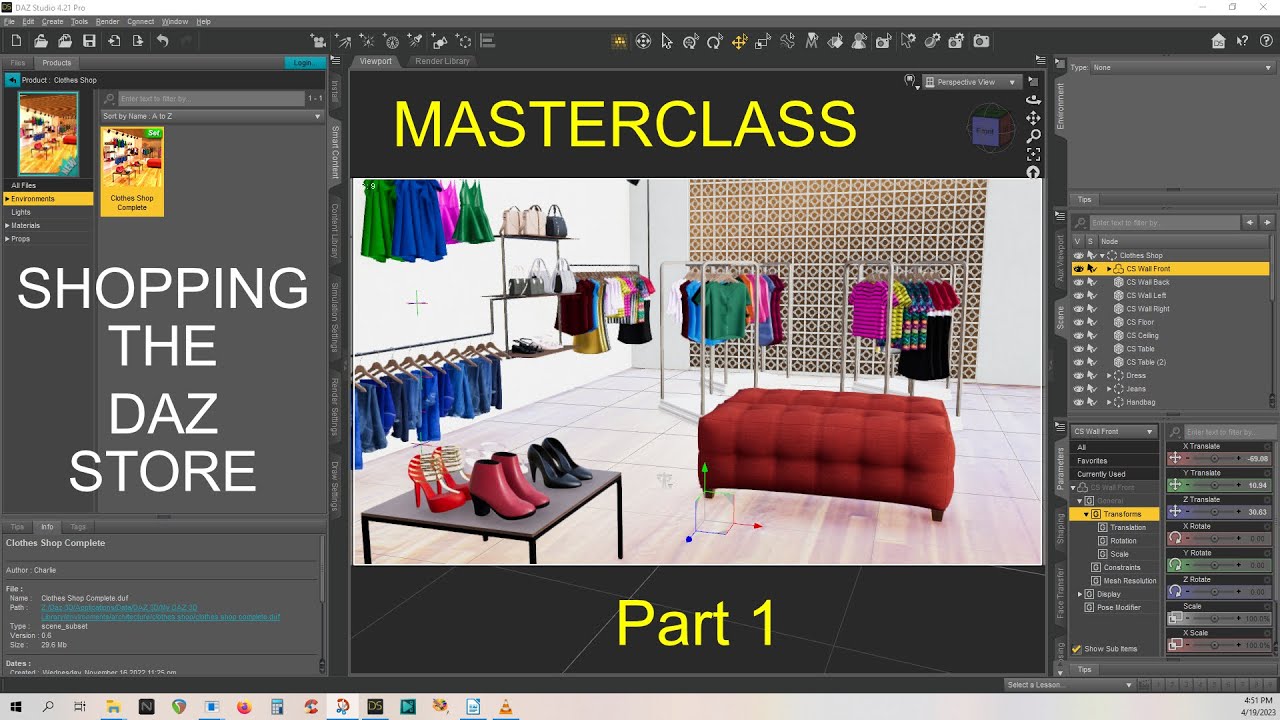Hide the Handbag node via eye icon
The width and height of the screenshot is (1280, 720).
tap(1078, 402)
